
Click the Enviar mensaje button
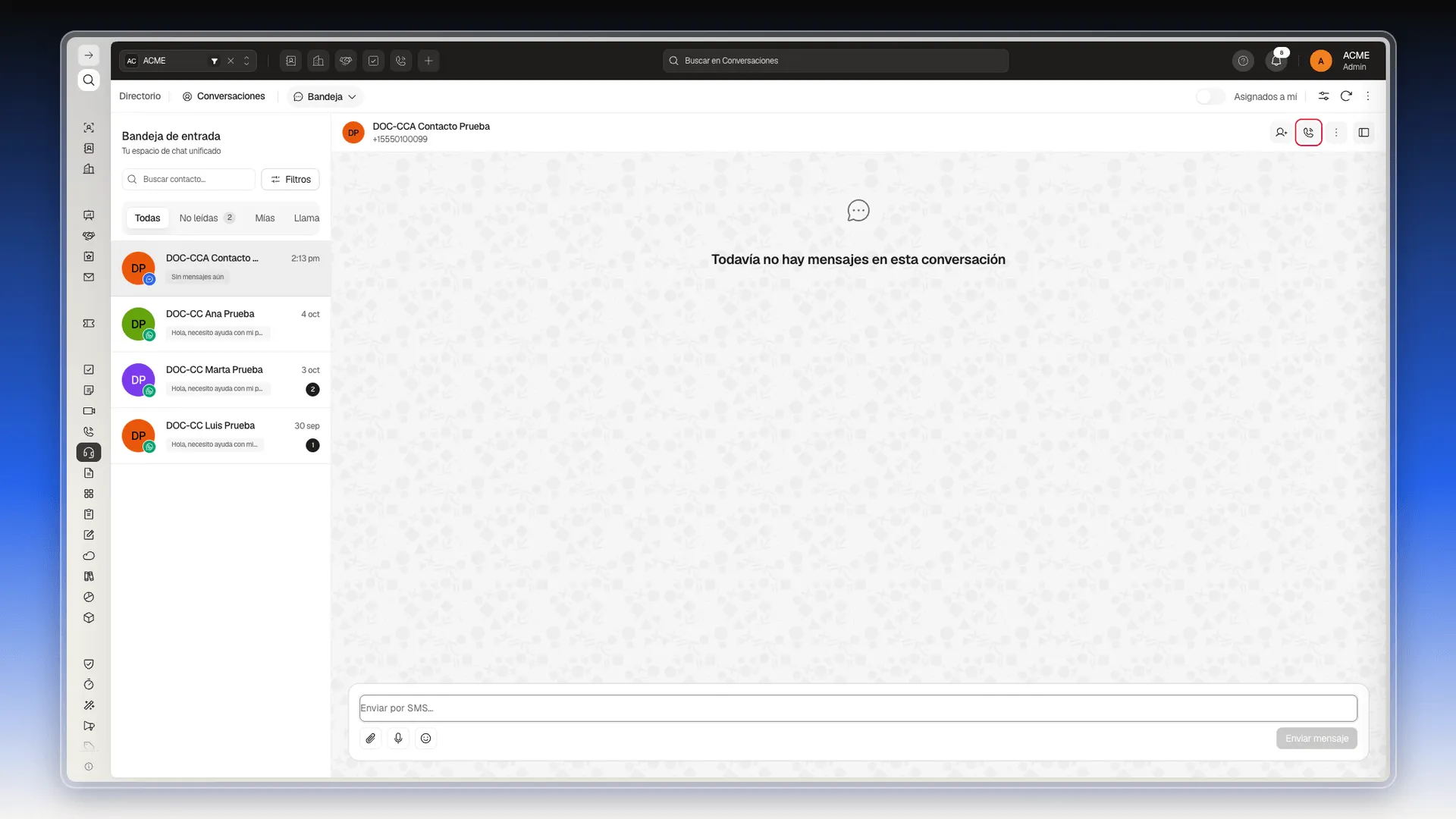click(x=1316, y=739)
